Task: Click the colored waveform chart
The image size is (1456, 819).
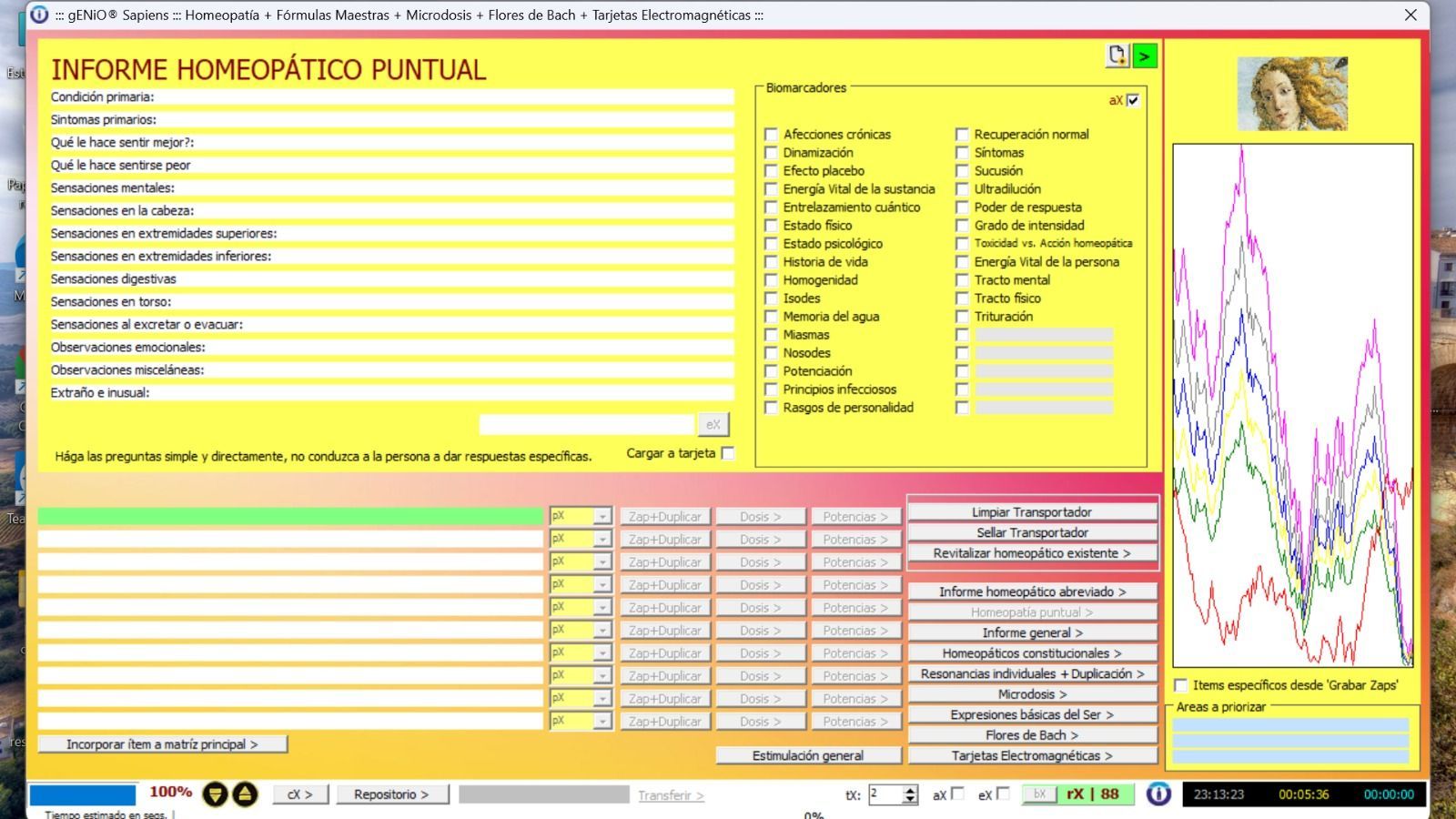Action: [x=1293, y=406]
